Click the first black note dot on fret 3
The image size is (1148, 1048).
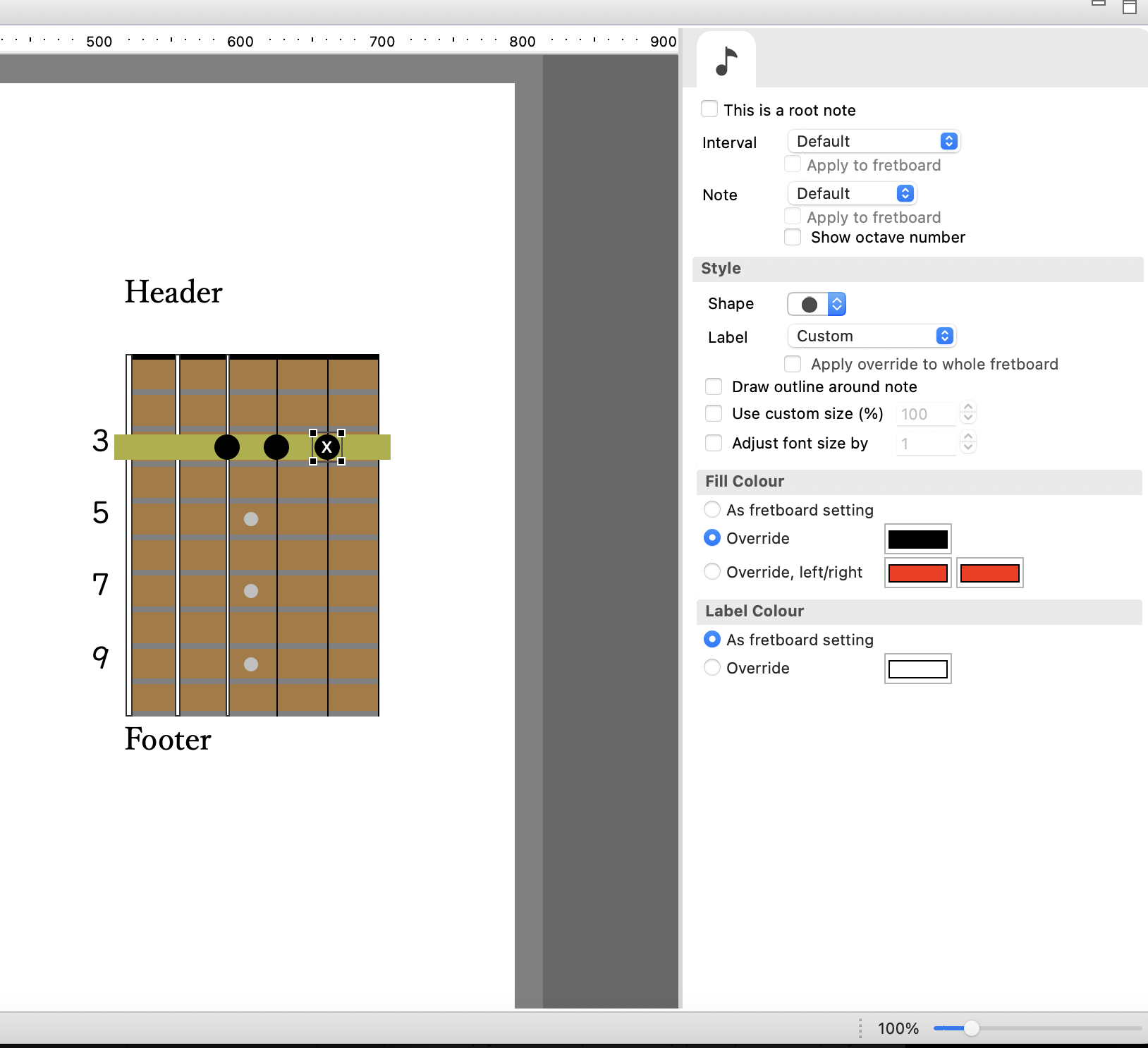227,447
